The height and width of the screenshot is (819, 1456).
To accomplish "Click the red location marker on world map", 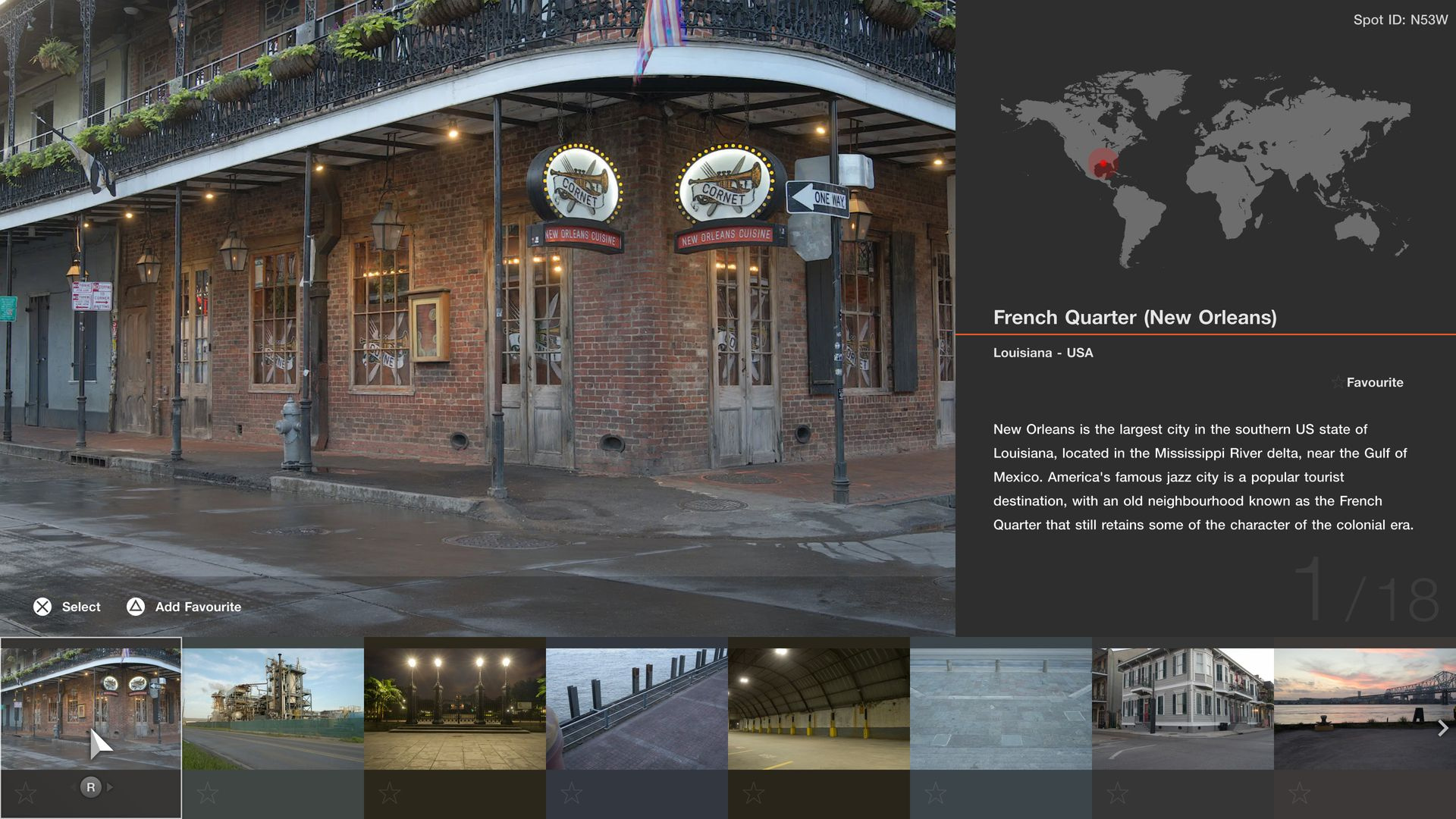I will pyautogui.click(x=1103, y=164).
